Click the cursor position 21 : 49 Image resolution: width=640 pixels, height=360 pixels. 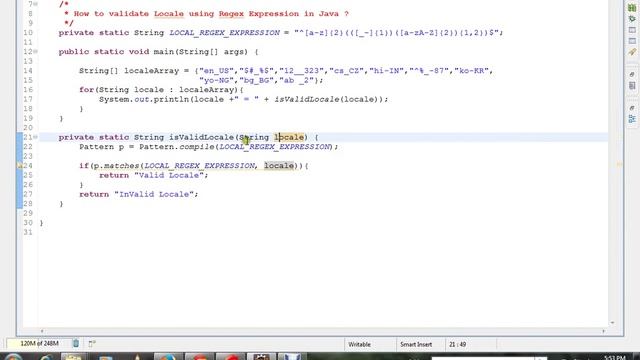point(458,344)
